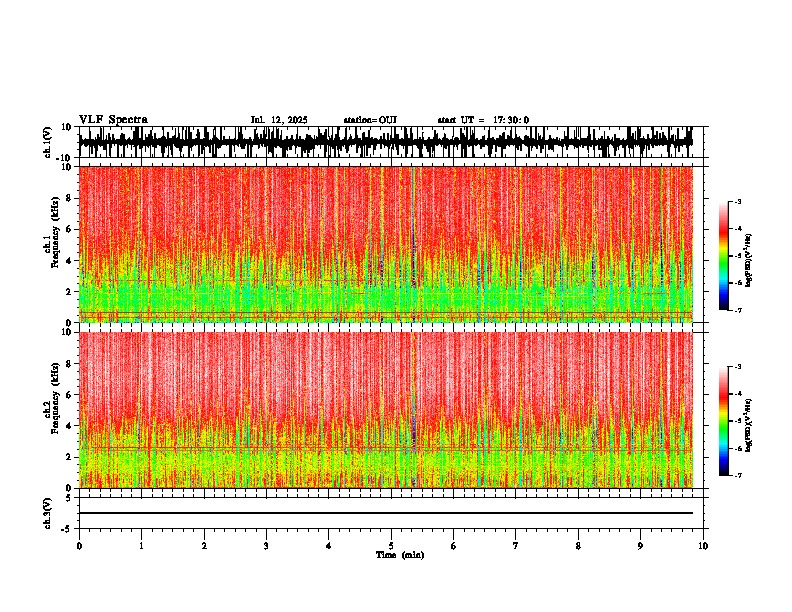The width and height of the screenshot is (792, 612).
Task: Click the "5" tick on ch.3(V) axis
Action: (x=70, y=497)
